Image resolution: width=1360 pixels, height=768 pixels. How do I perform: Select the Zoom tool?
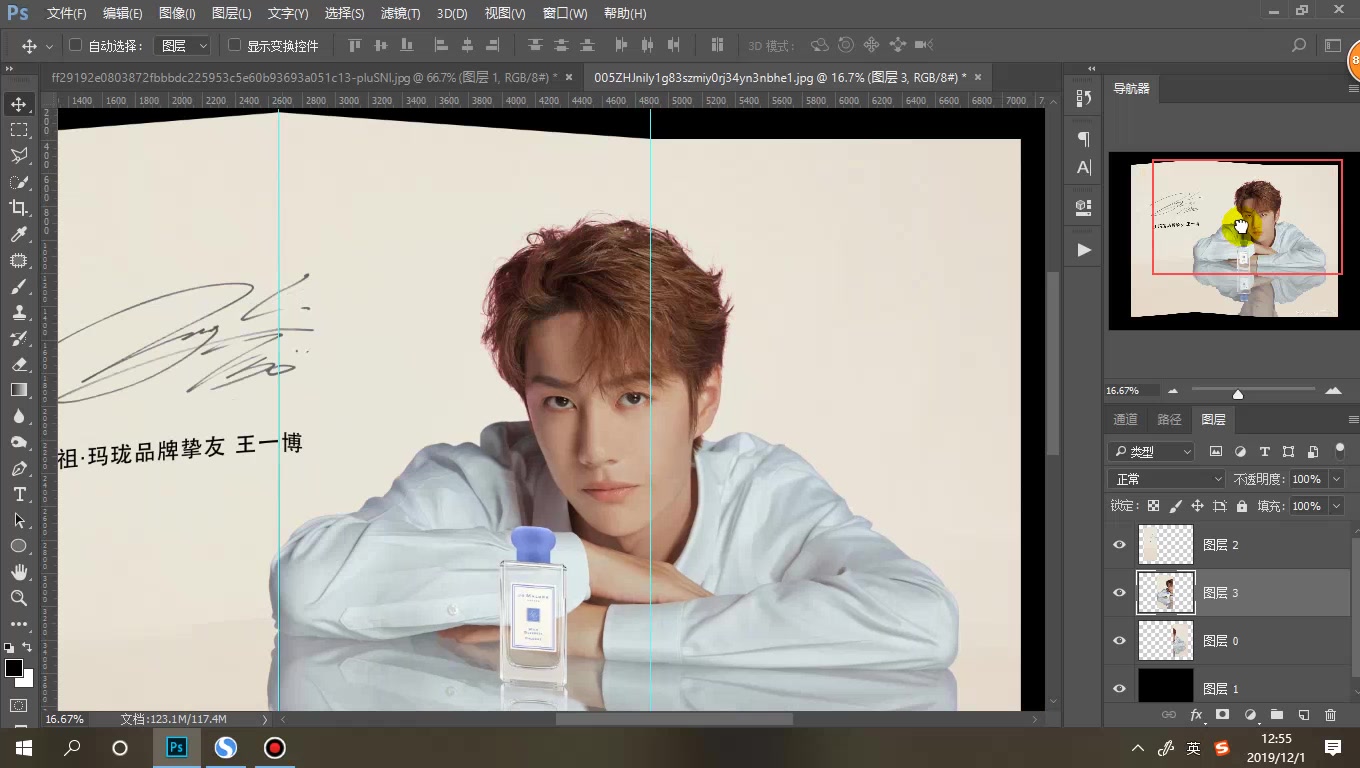point(18,598)
